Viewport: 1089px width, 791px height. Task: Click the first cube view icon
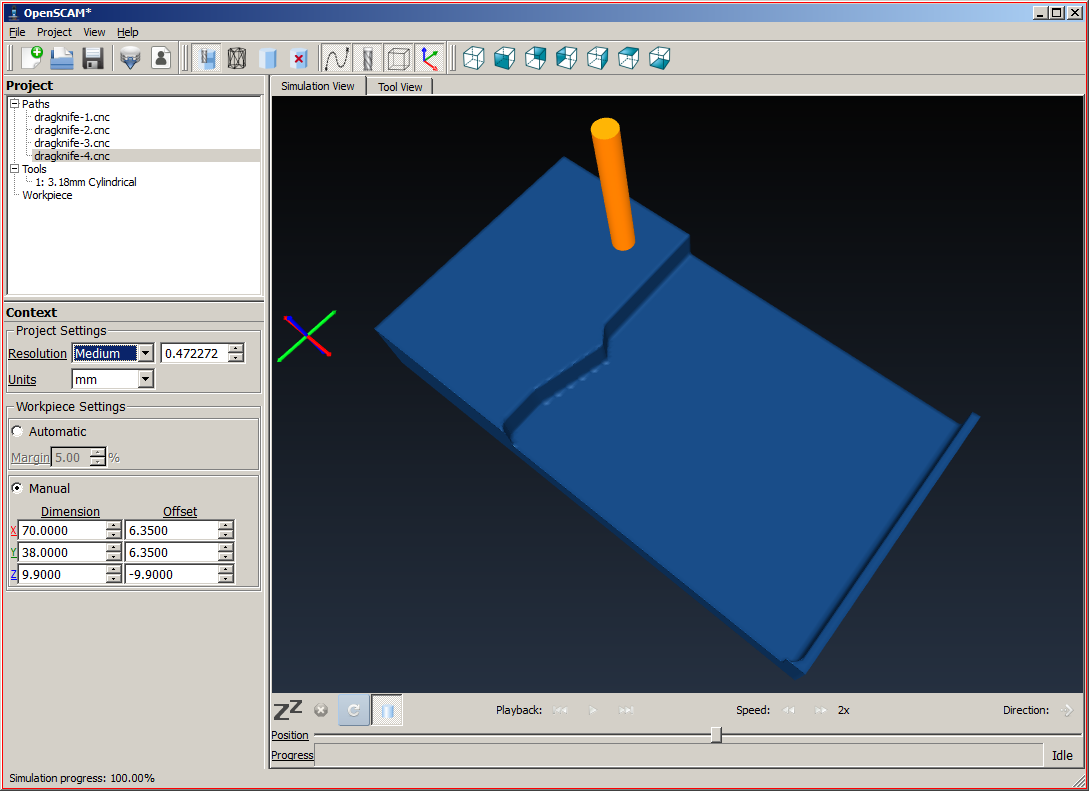[474, 58]
